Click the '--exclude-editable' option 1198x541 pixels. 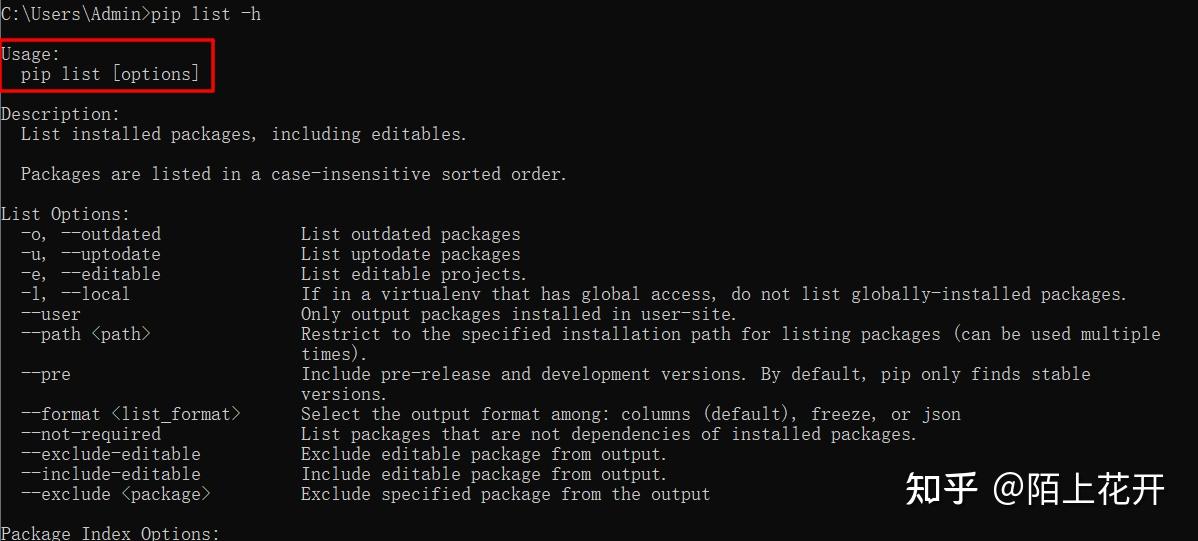pyautogui.click(x=111, y=454)
